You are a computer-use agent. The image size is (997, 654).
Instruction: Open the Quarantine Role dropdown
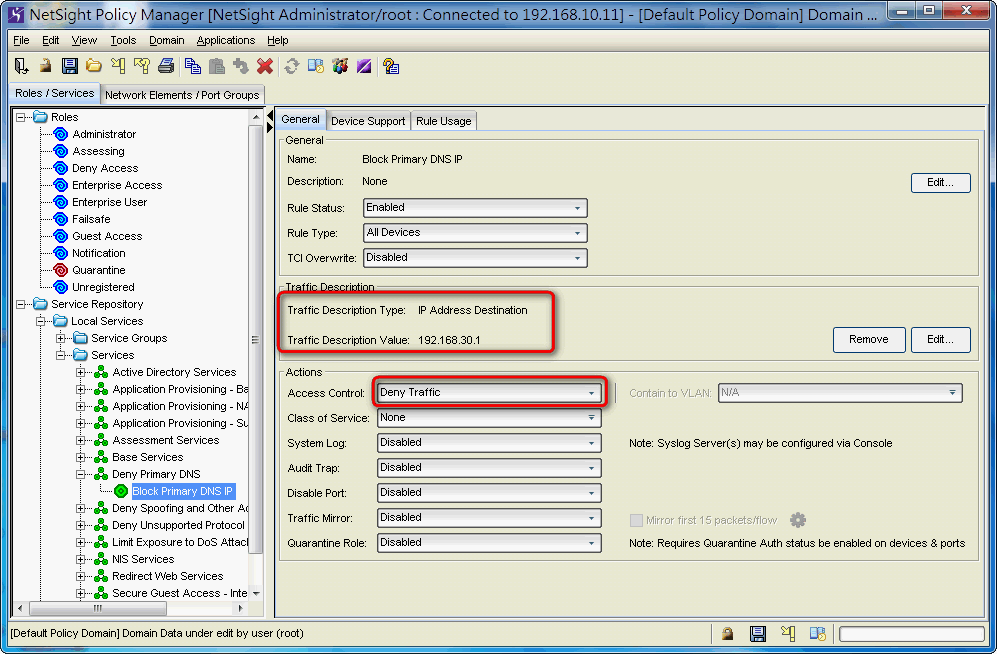click(x=489, y=542)
